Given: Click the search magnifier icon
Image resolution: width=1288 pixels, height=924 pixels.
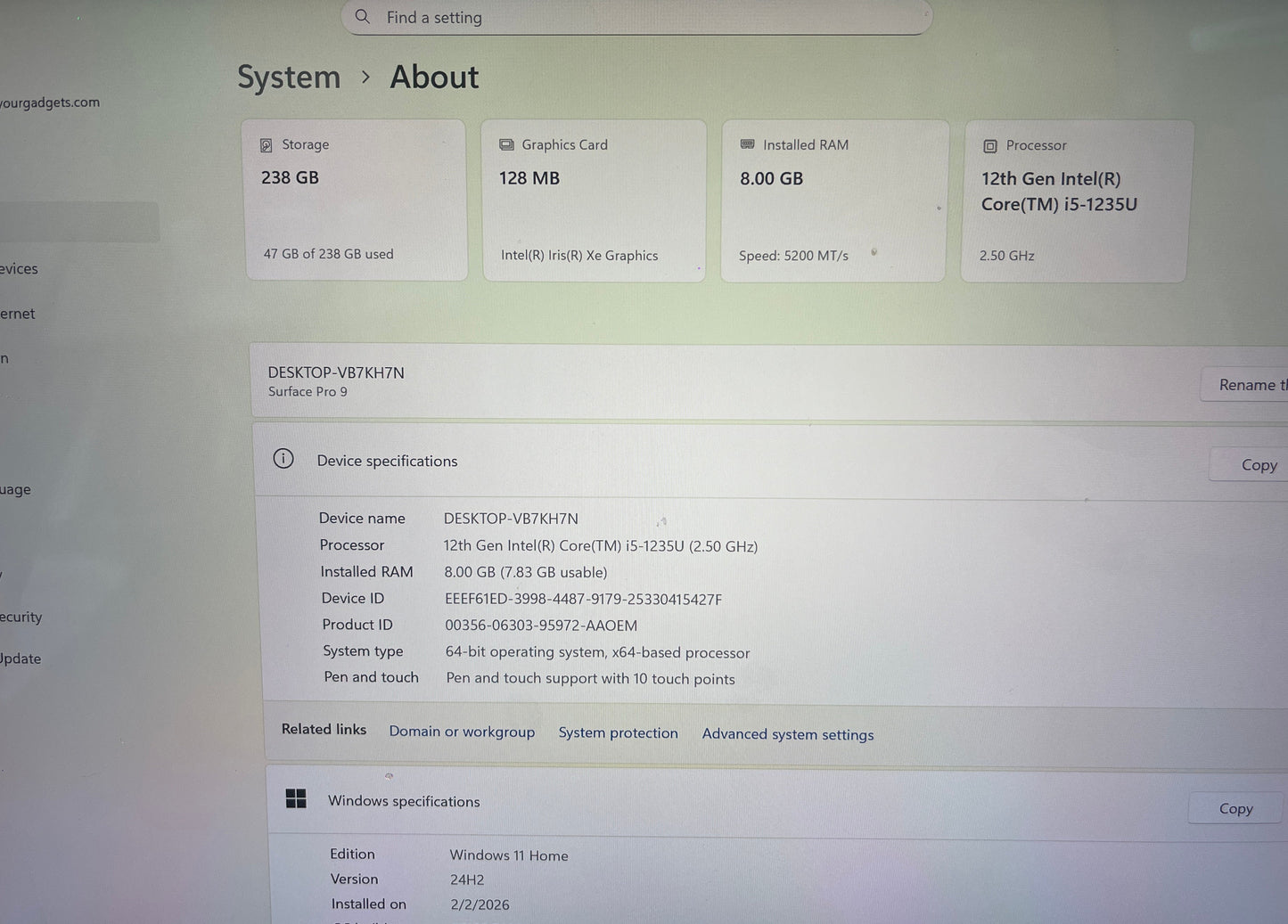Looking at the screenshot, I should click(x=362, y=17).
